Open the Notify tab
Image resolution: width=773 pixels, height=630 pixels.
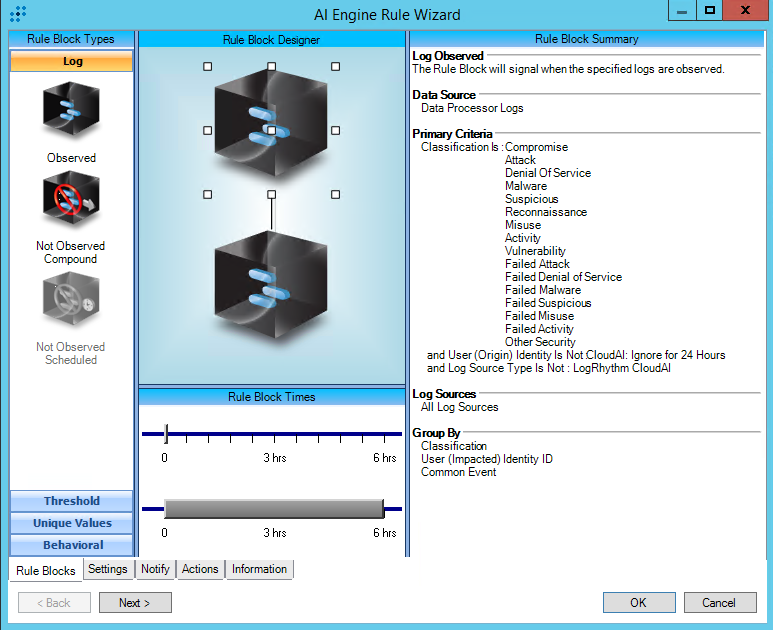(x=155, y=569)
